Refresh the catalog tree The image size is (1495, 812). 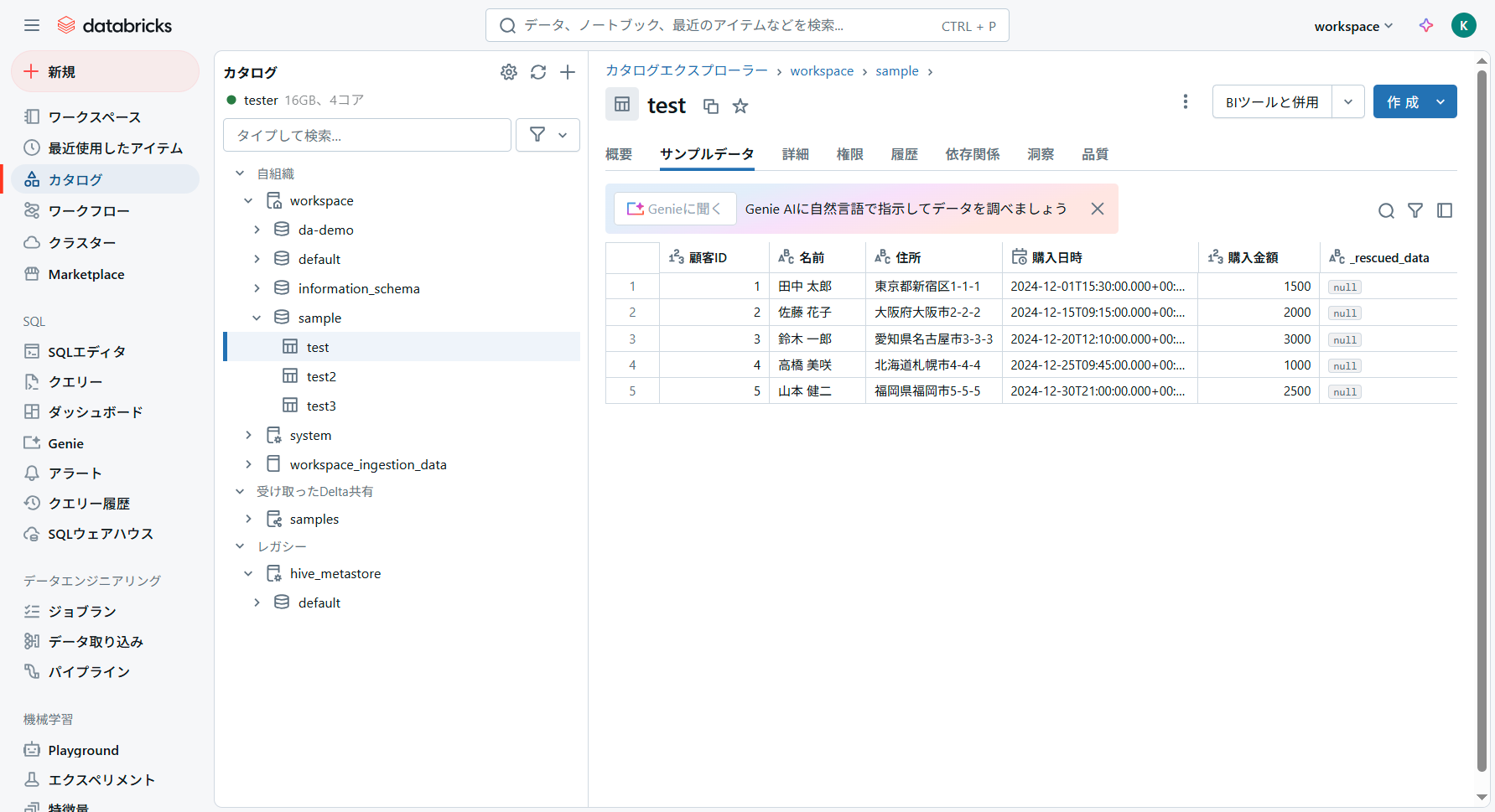(x=538, y=72)
